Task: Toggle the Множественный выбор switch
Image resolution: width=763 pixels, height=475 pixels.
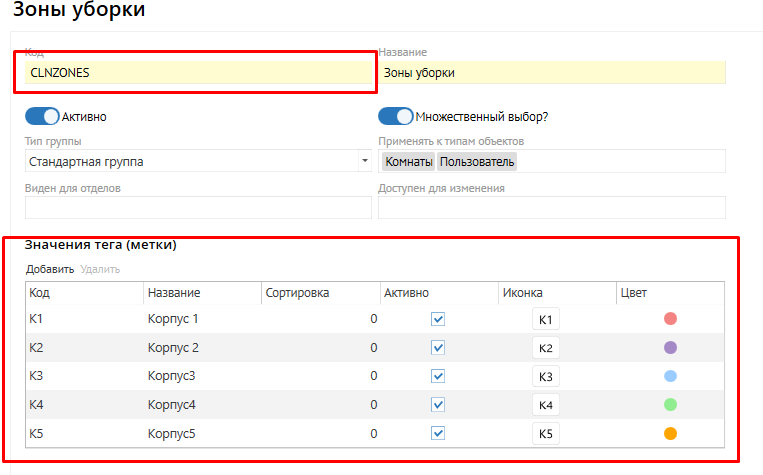Action: 396,116
